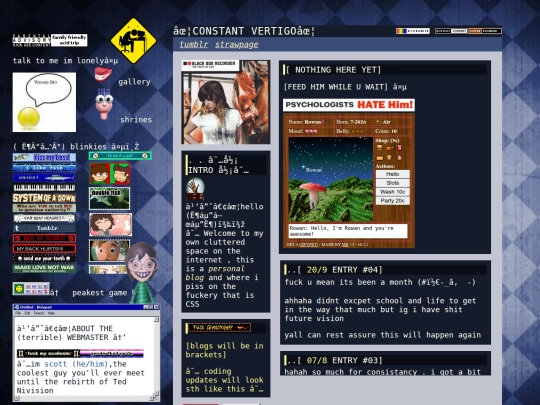Click the Hello action button in pet widget
The image size is (540, 405).
[393, 174]
